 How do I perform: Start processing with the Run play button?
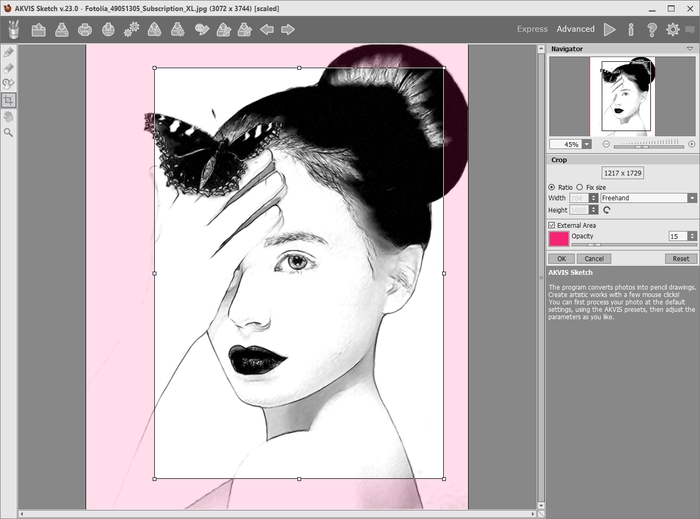[x=609, y=29]
